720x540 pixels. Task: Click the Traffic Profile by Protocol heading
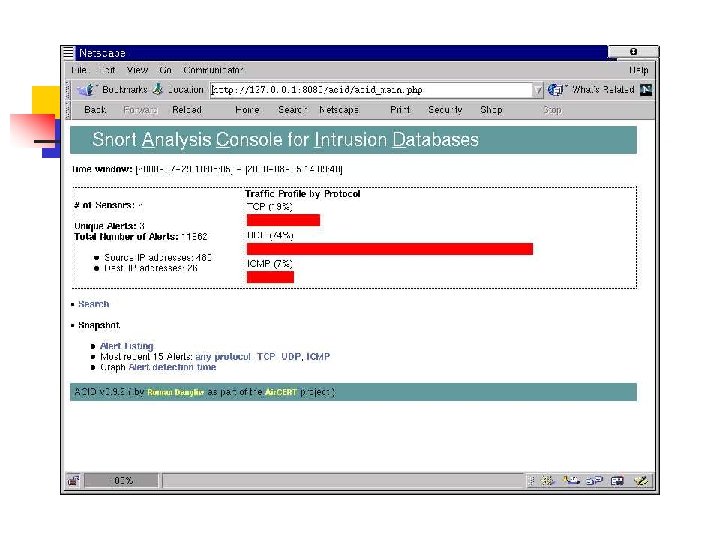[303, 194]
